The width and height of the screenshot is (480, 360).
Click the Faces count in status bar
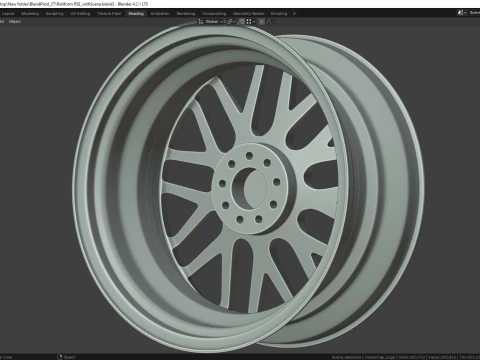coord(442,357)
